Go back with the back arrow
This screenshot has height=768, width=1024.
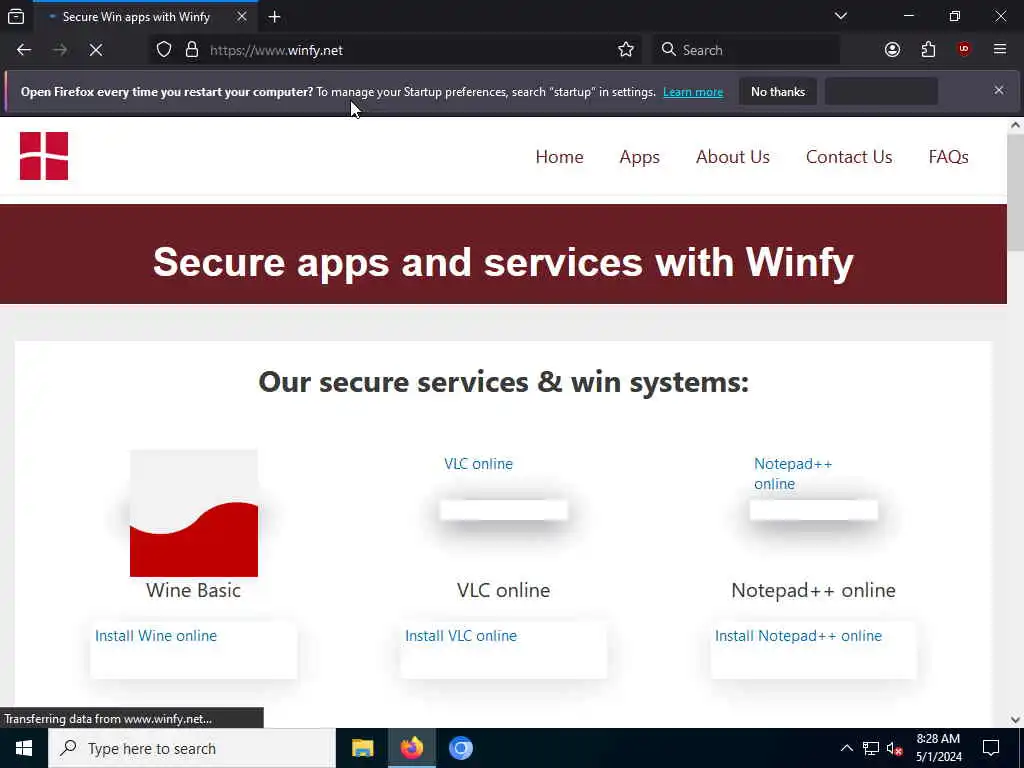tap(24, 50)
